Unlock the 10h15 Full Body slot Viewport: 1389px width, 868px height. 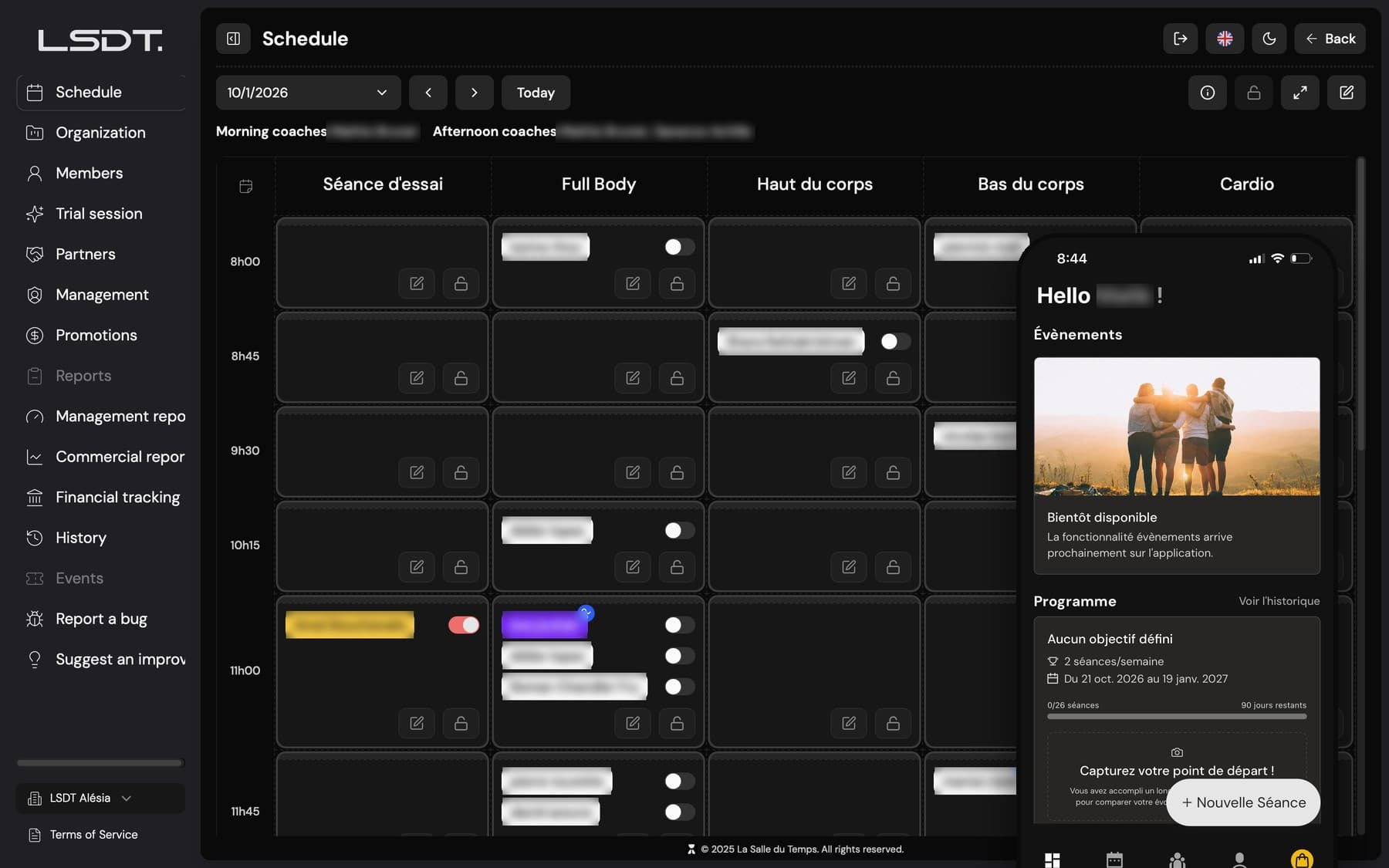(677, 567)
